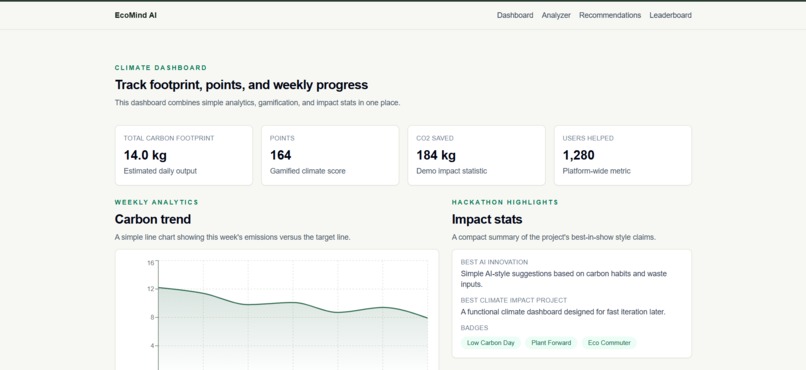806x370 pixels.
Task: Click the Carbon trend heading
Action: point(153,219)
